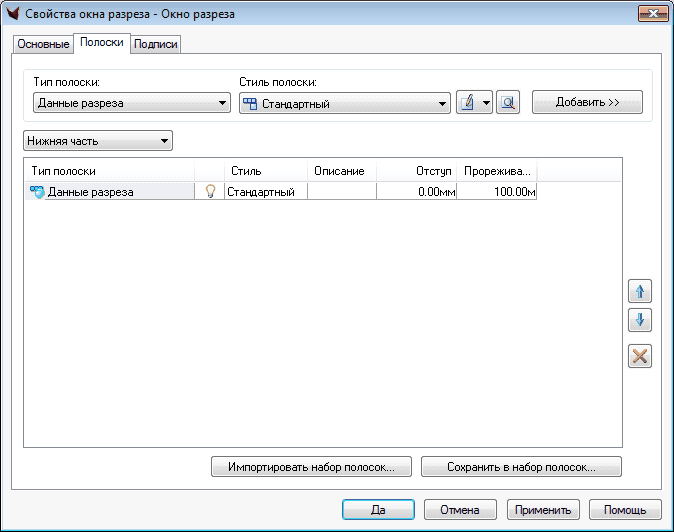674x532 pixels.
Task: Expand the Стиль полоски combo box
Action: coord(344,103)
